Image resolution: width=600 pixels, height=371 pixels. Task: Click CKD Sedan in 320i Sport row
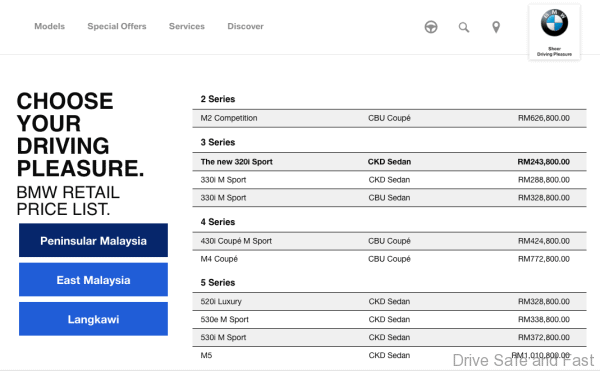(x=389, y=162)
